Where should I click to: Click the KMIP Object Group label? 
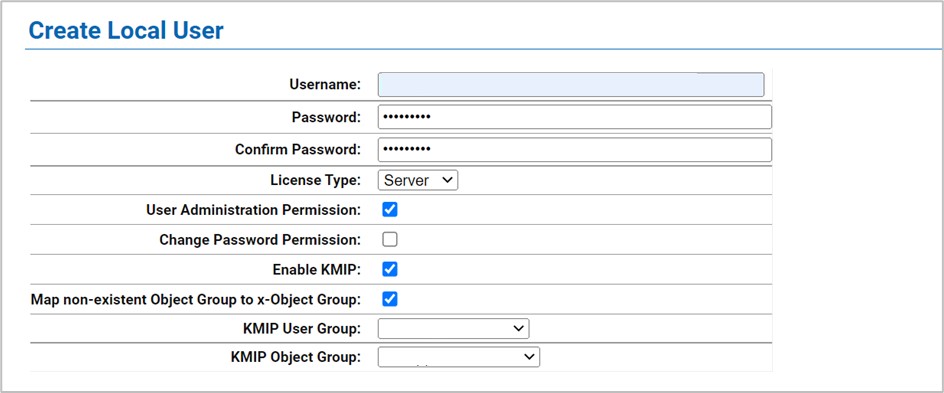[296, 357]
